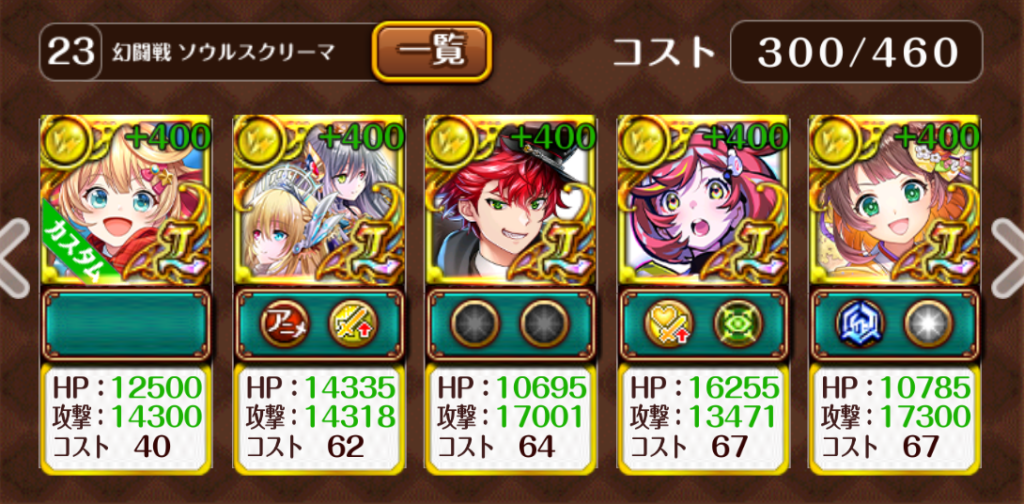Open the 一覧 deck list button
The image size is (1024, 504).
pos(432,52)
